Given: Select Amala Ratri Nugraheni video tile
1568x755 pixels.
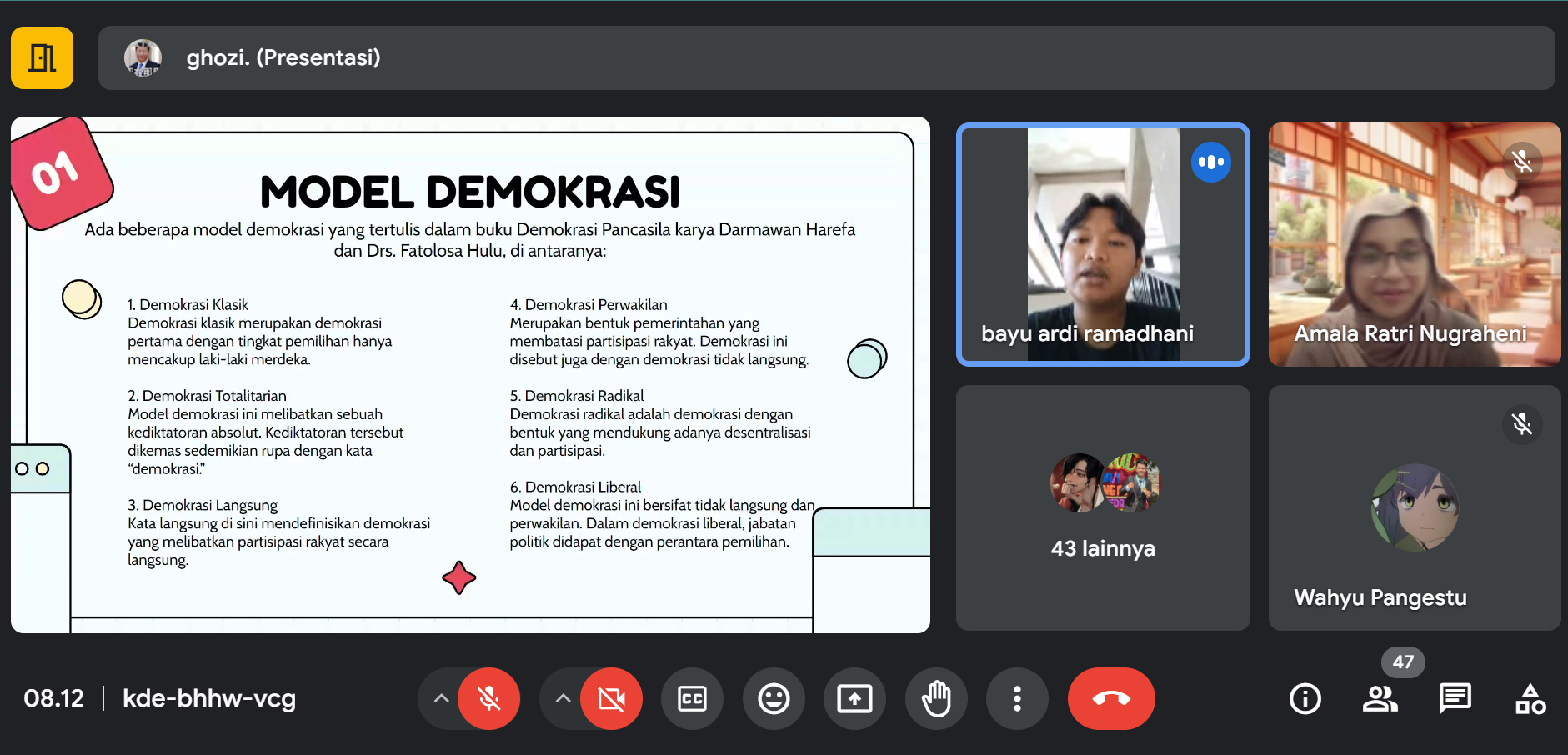Looking at the screenshot, I should pyautogui.click(x=1414, y=244).
